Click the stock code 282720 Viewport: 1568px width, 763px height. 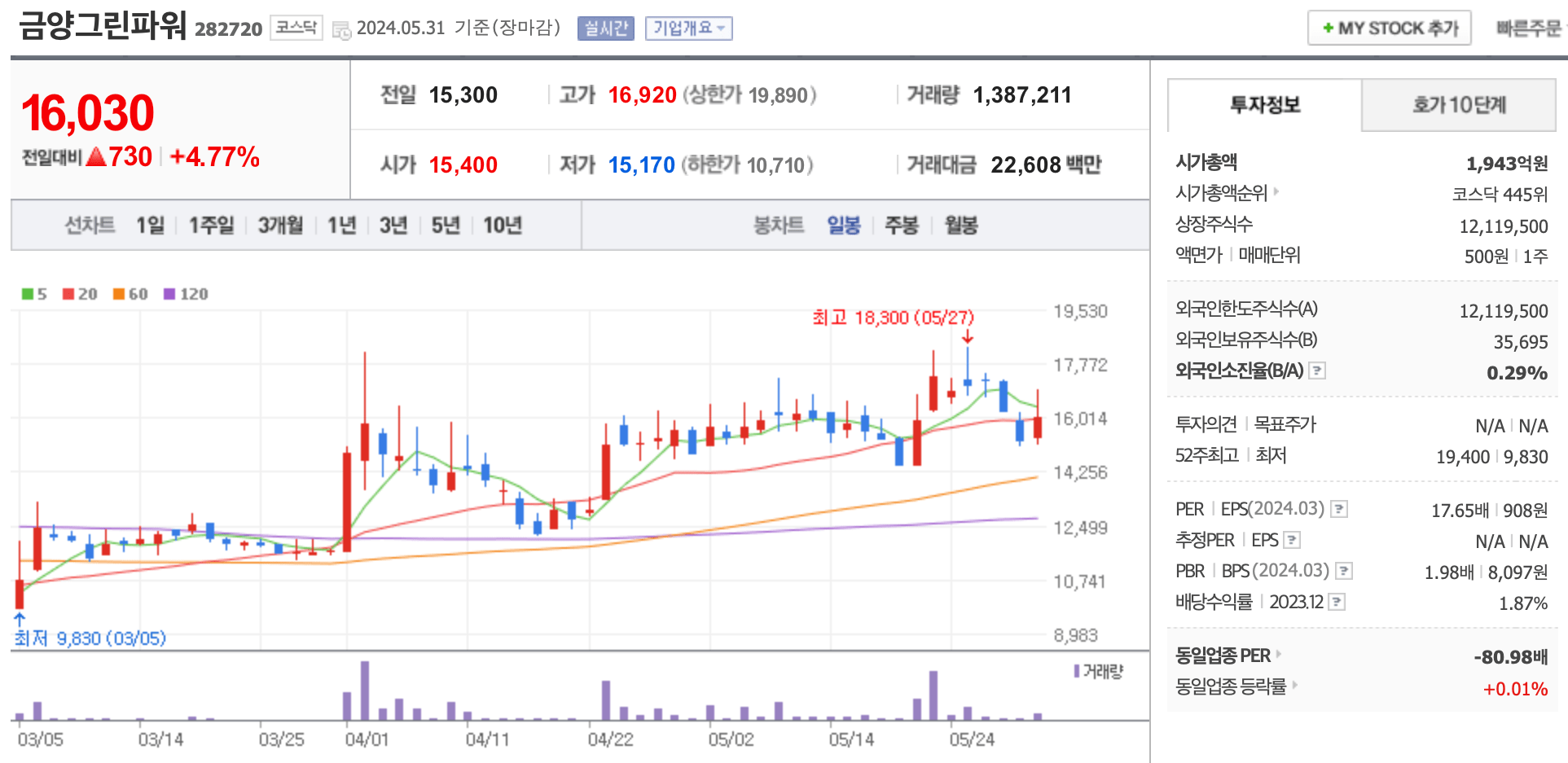click(229, 29)
